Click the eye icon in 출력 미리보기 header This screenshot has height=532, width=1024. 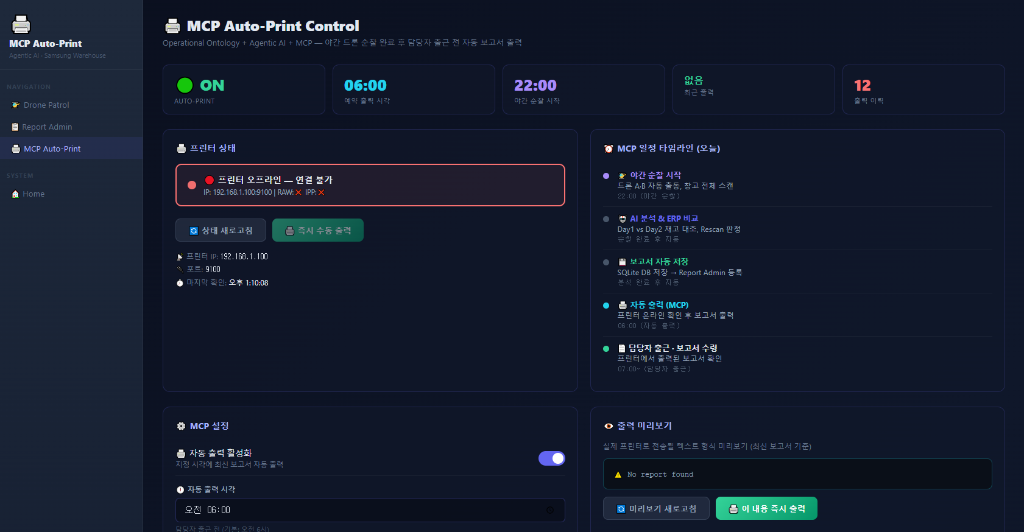609,425
